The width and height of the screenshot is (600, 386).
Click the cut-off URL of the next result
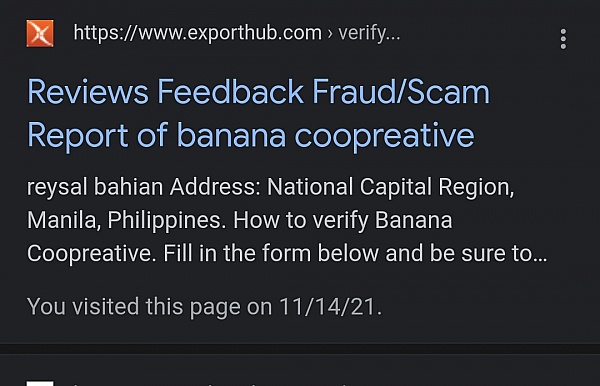pyautogui.click(x=210, y=384)
